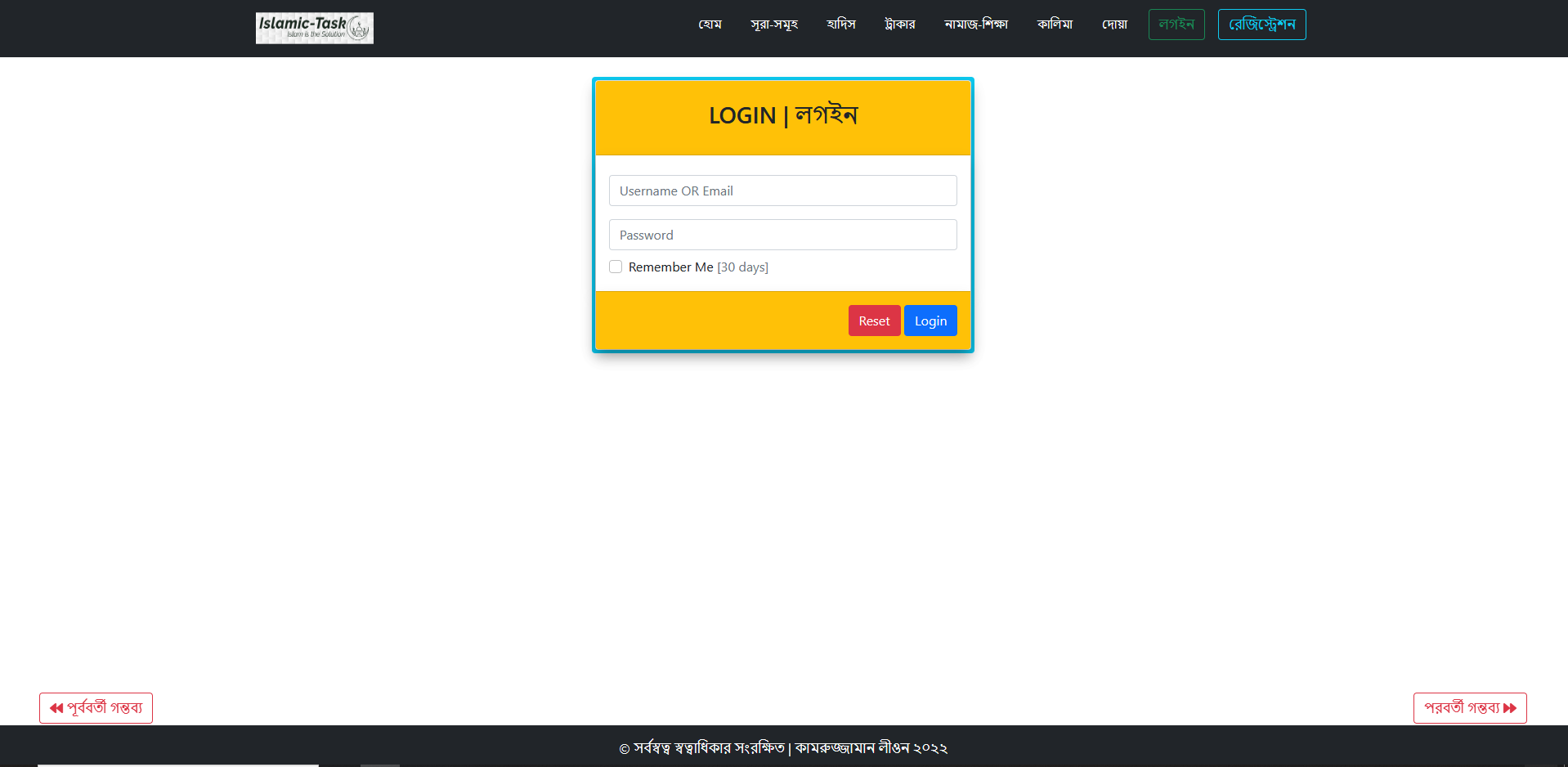1568x767 pixels.
Task: Open the নামাজ-শিক্ষা menu item
Action: [x=976, y=25]
